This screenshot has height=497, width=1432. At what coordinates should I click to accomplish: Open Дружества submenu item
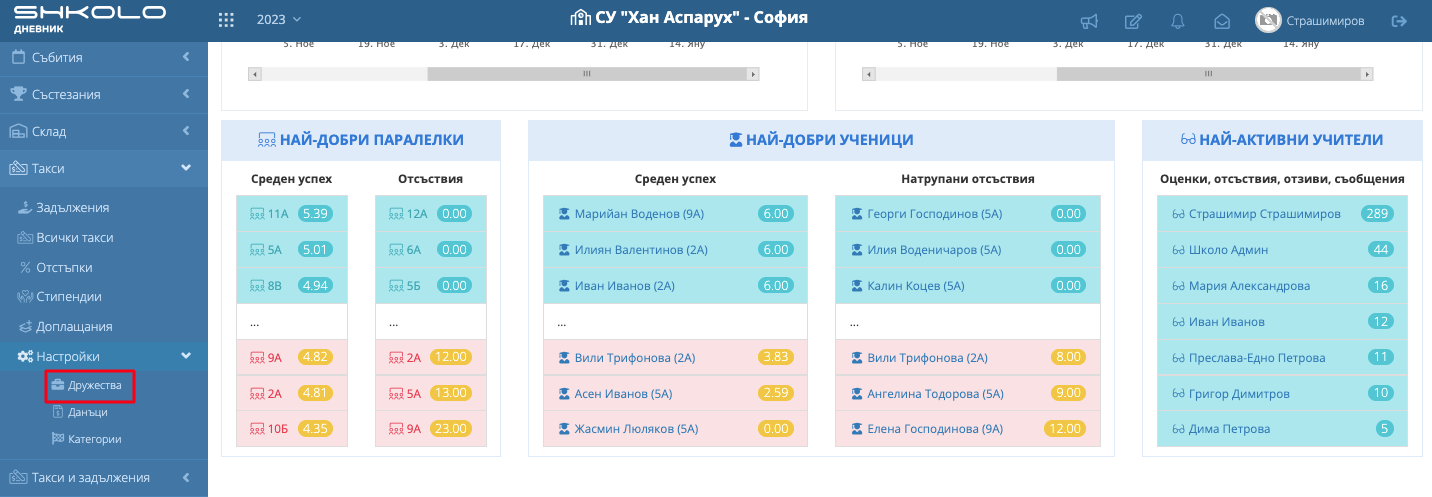87,385
